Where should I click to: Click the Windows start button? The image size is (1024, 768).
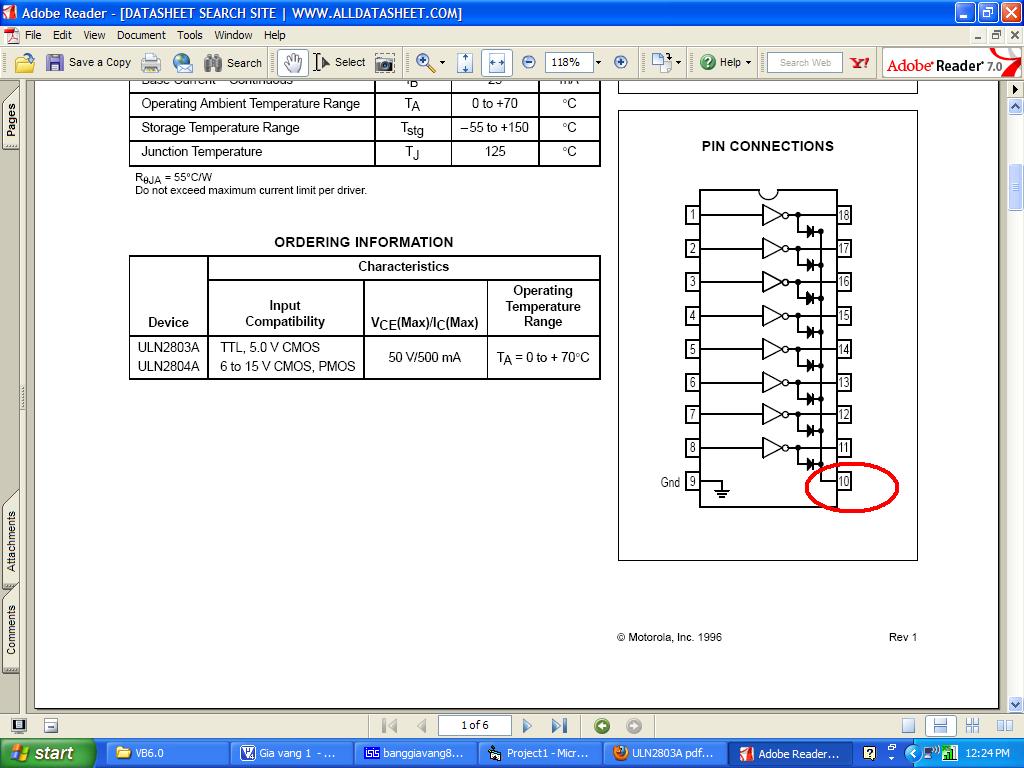(x=47, y=753)
